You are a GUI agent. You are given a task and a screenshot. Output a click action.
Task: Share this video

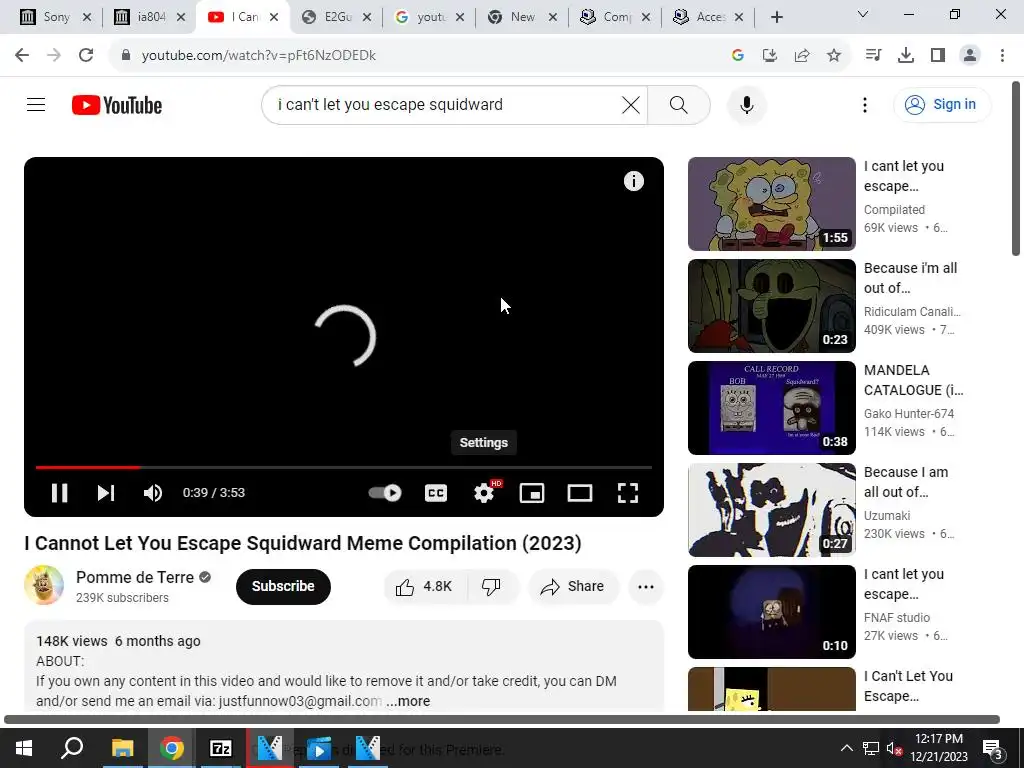click(572, 586)
